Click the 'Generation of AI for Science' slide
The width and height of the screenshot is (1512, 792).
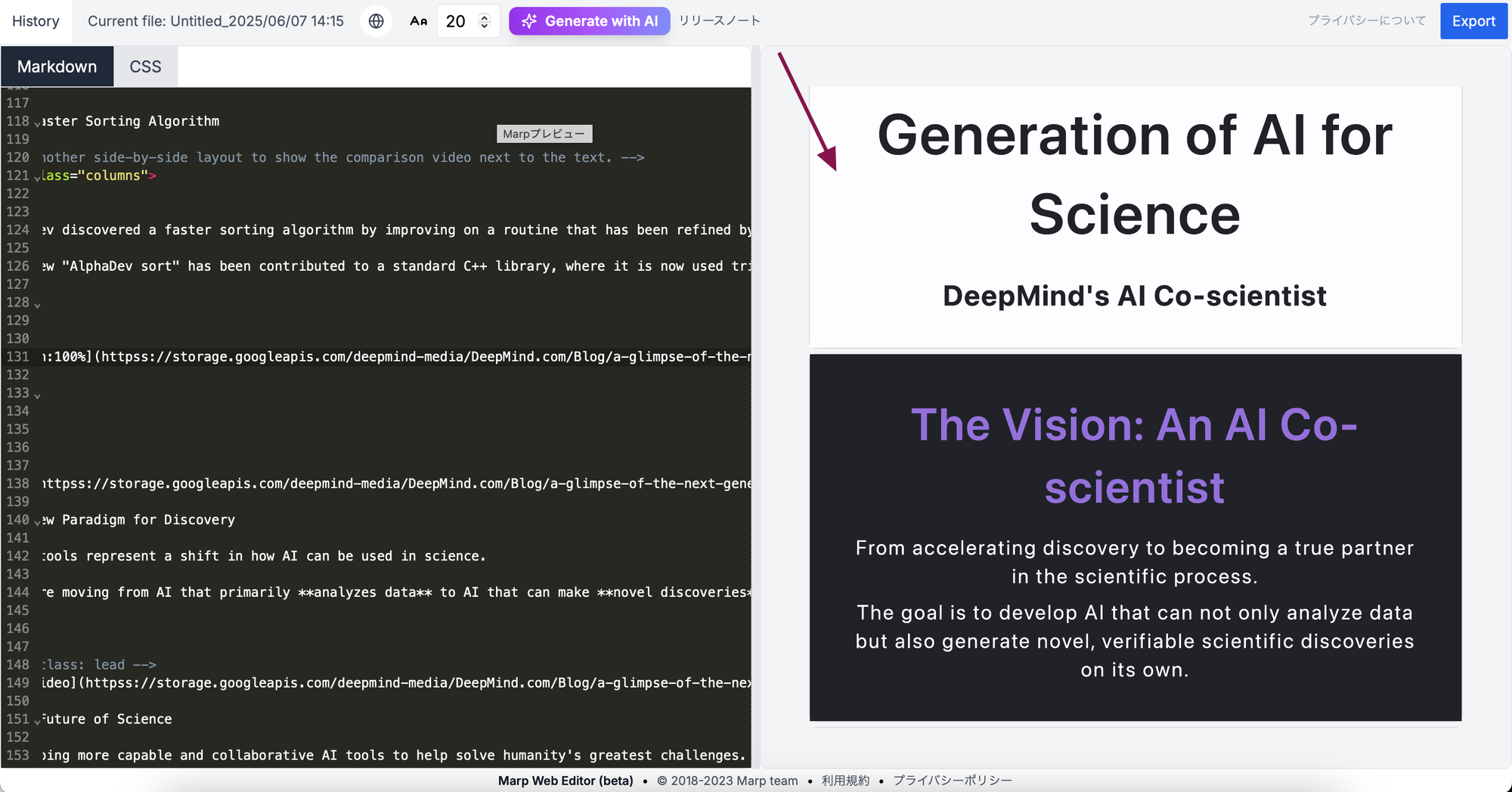(x=1135, y=216)
